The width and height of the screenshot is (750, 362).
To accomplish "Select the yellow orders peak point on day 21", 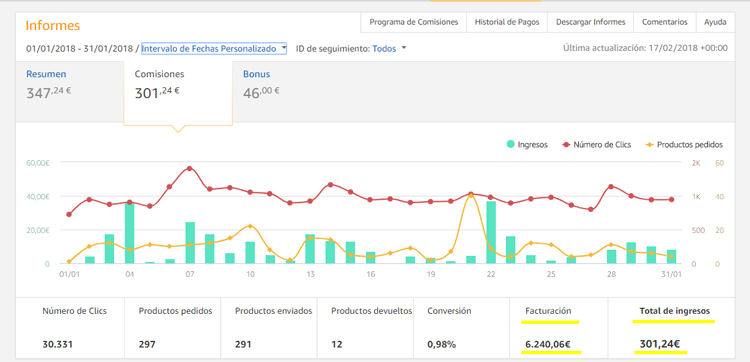I will tap(471, 195).
